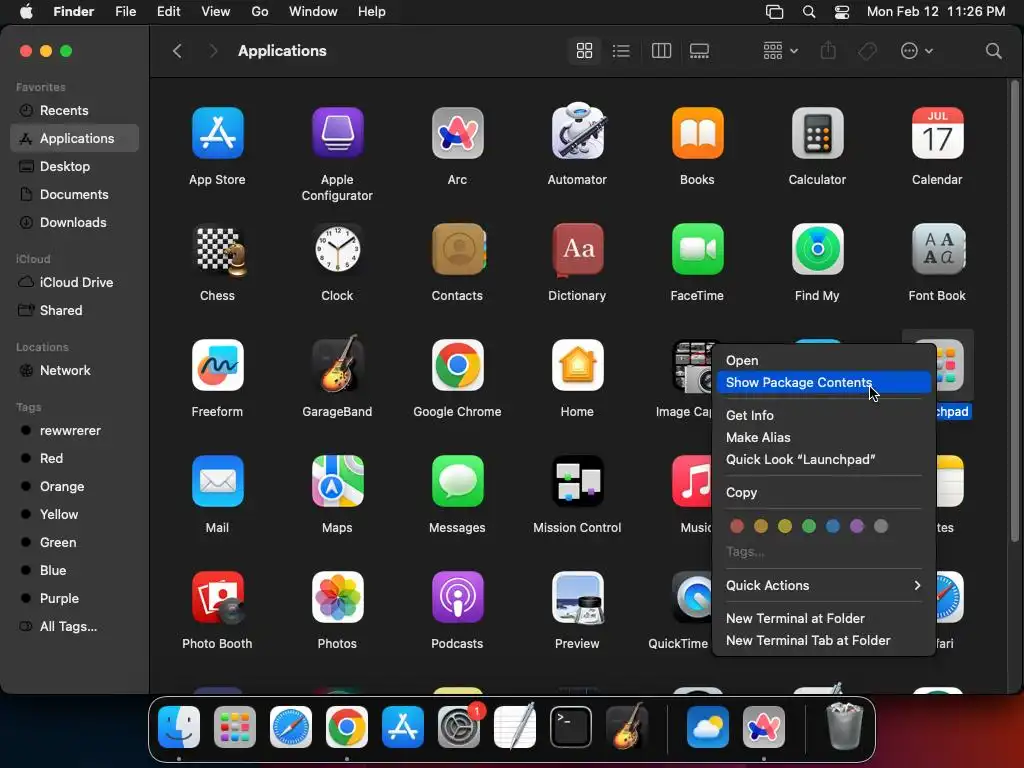Click the Finder search magnifier button

[993, 51]
